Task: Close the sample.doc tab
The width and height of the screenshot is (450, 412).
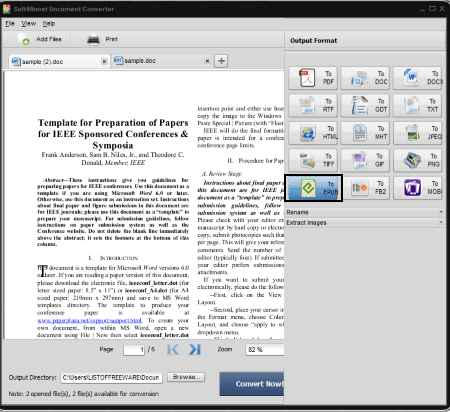Action: pos(207,61)
